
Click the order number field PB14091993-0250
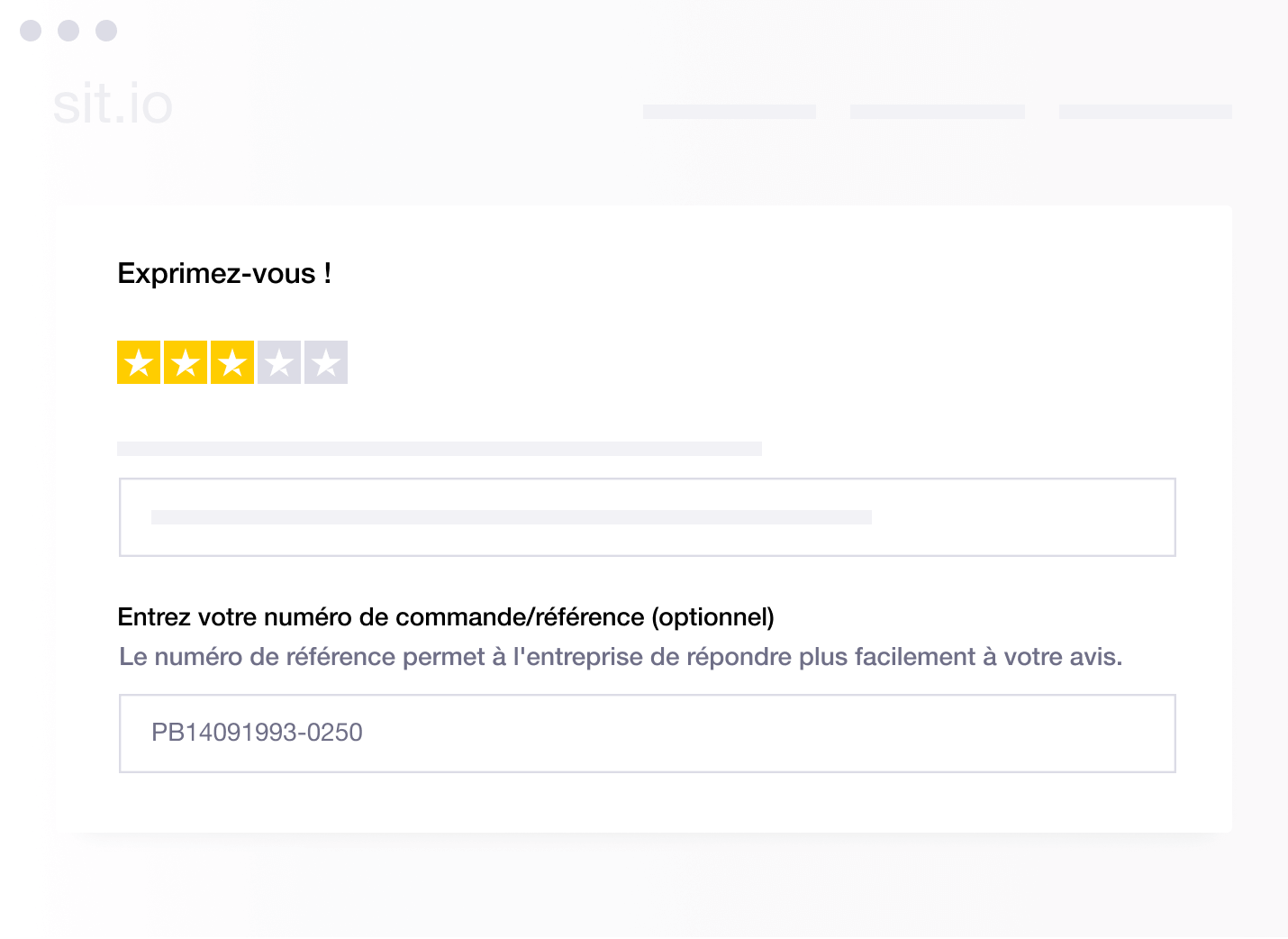[648, 734]
